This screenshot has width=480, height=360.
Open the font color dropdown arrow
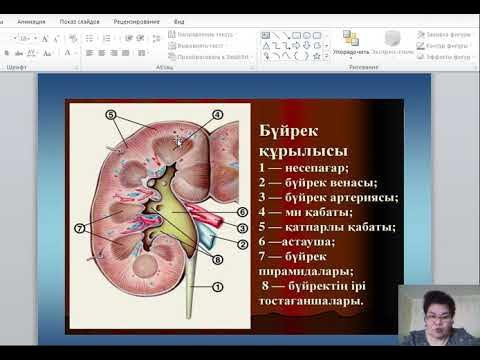[76, 53]
